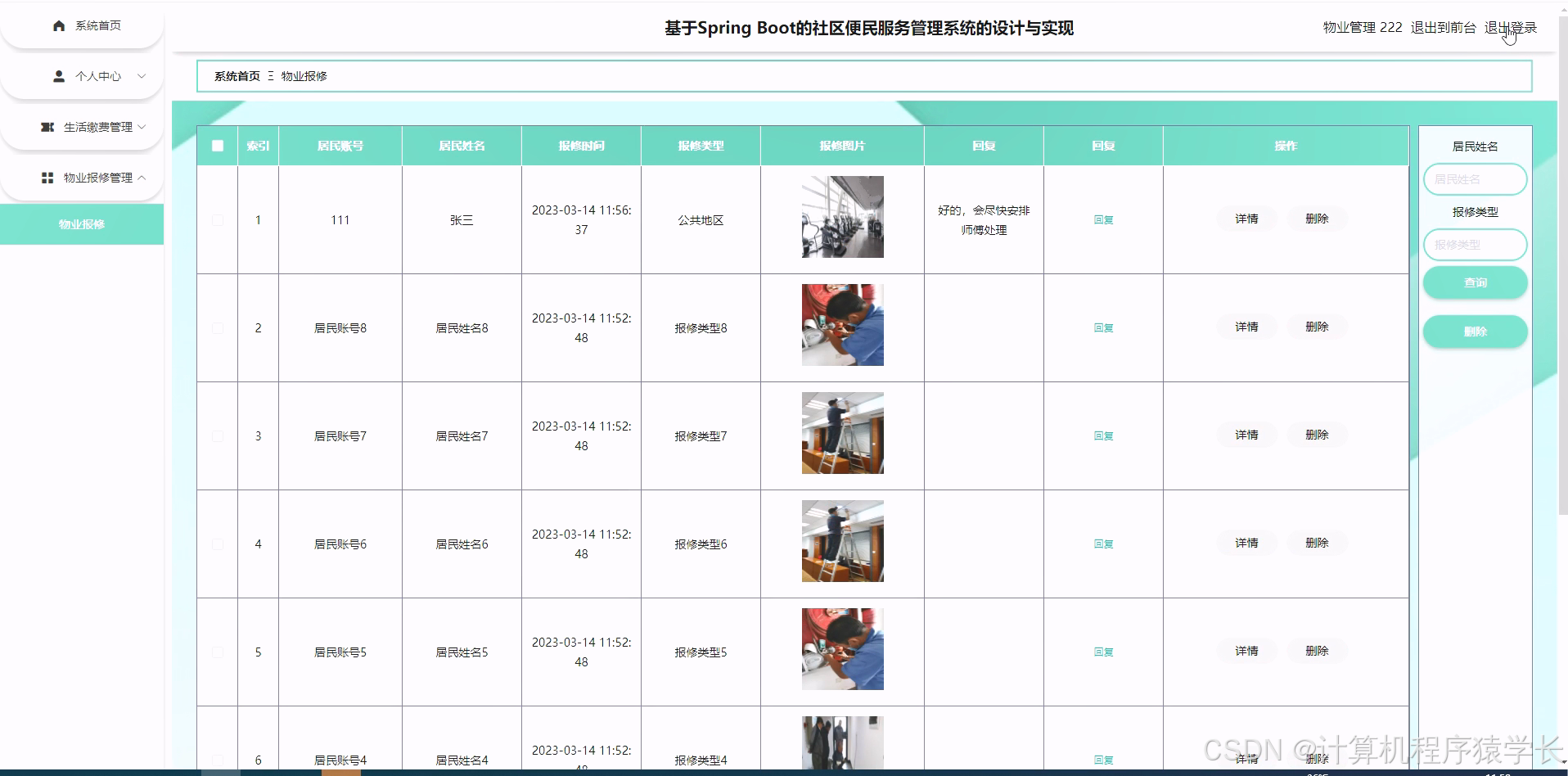Click 回复 link for 居民账号8 row
The height and width of the screenshot is (776, 1568).
[1103, 327]
